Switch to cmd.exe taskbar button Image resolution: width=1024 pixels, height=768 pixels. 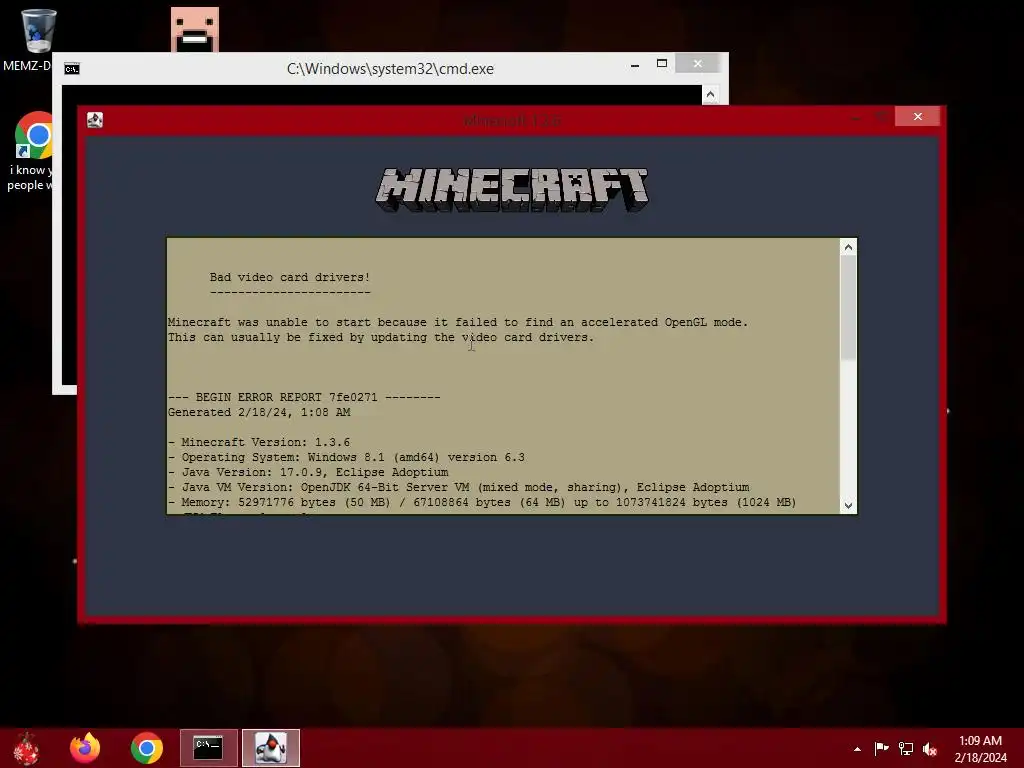(x=208, y=748)
